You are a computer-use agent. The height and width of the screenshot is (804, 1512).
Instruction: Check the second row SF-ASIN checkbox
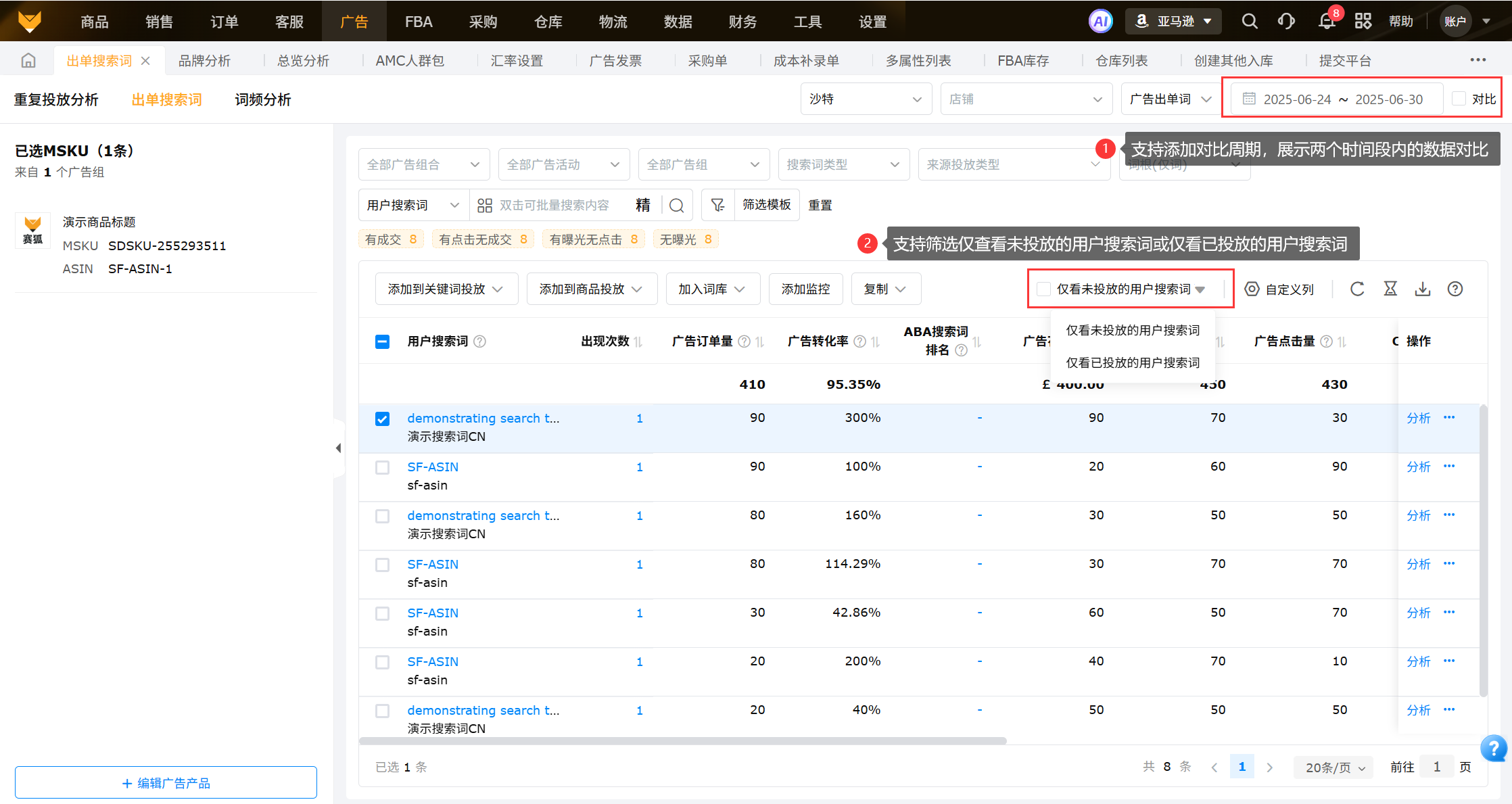point(382,467)
